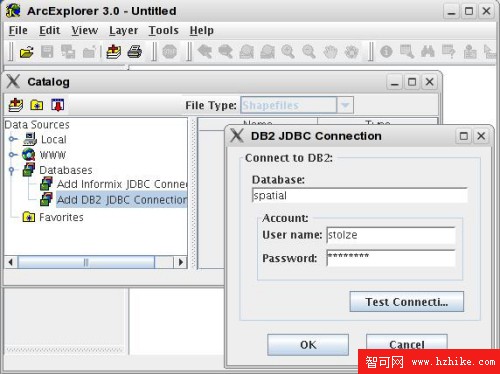Select the Zoom In magnifier tool
The image size is (500, 374).
288,52
